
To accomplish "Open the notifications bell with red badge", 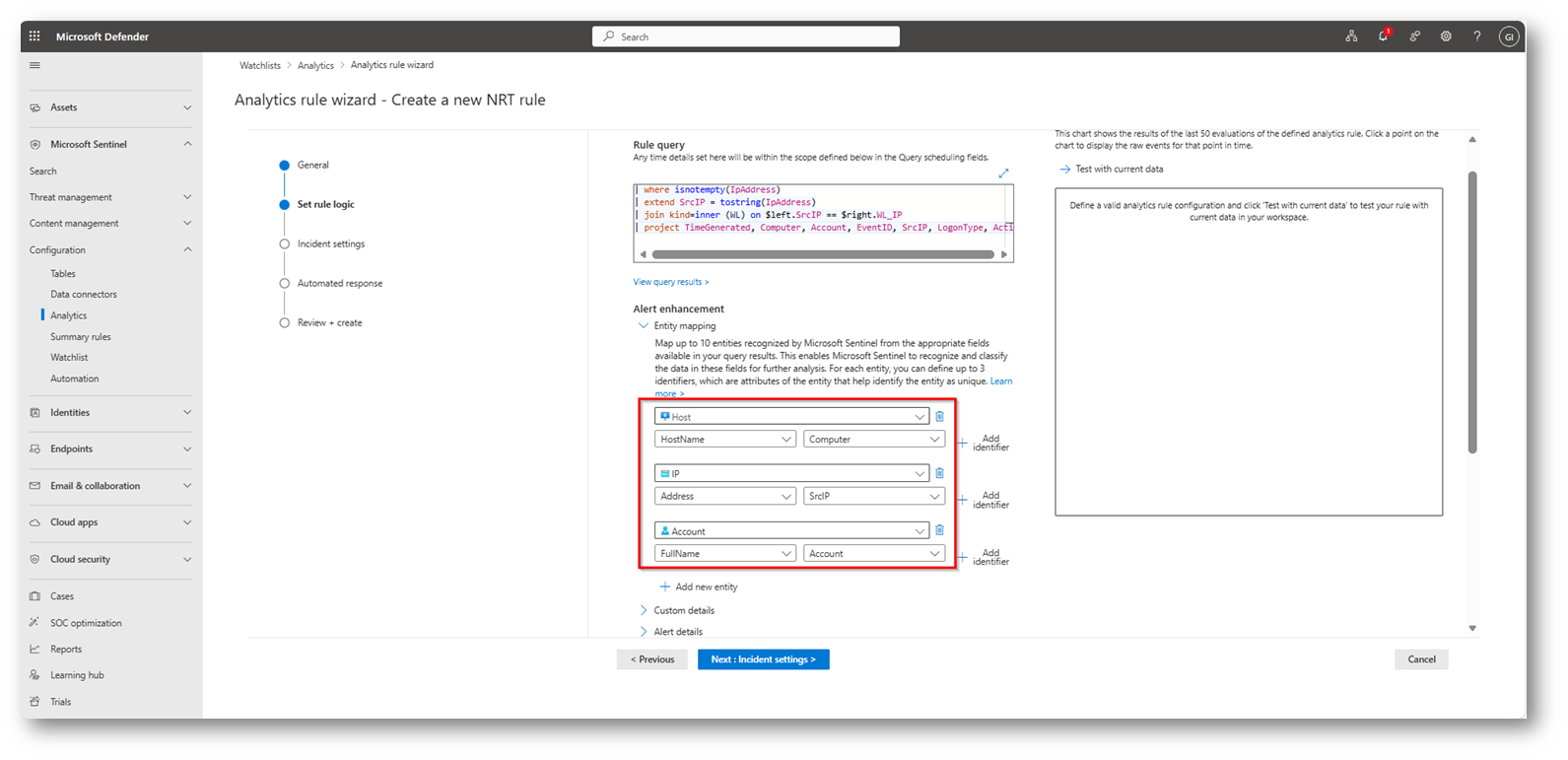I will coord(1384,35).
